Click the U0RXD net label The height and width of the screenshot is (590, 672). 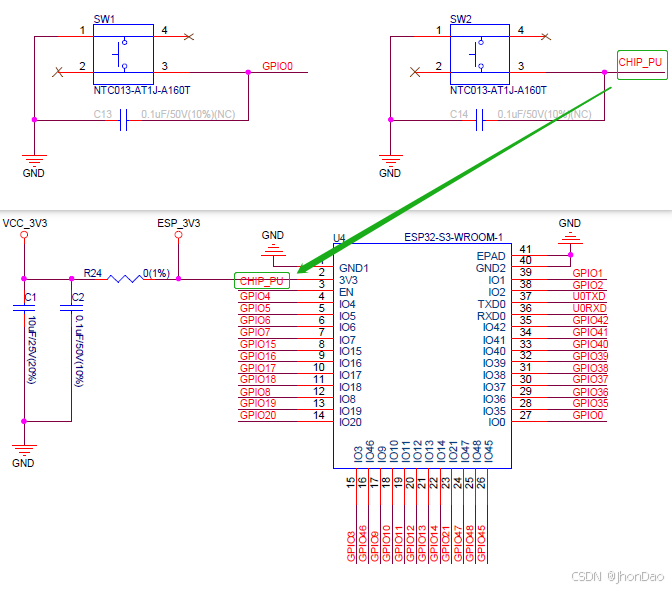click(589, 308)
